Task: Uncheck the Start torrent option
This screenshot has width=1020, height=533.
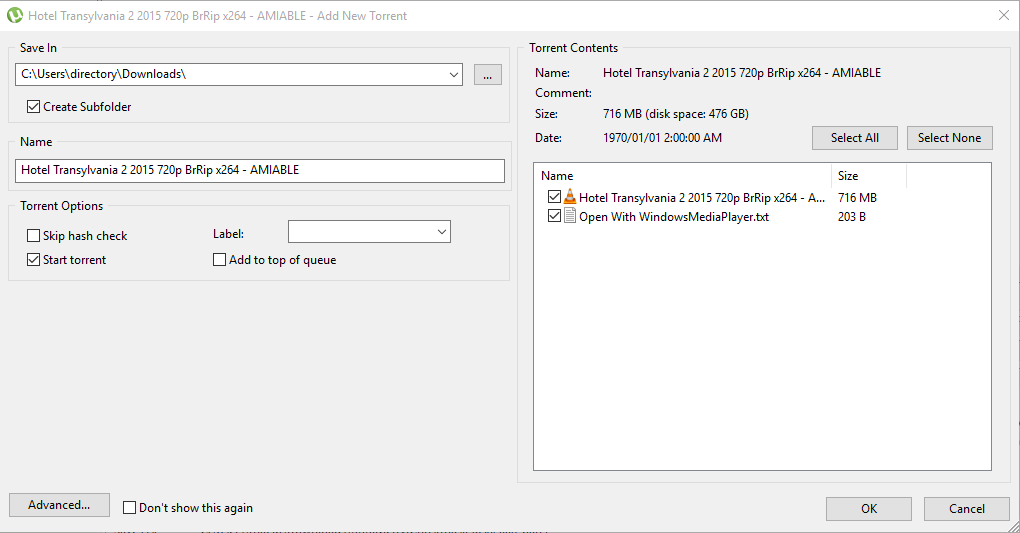Action: point(33,260)
